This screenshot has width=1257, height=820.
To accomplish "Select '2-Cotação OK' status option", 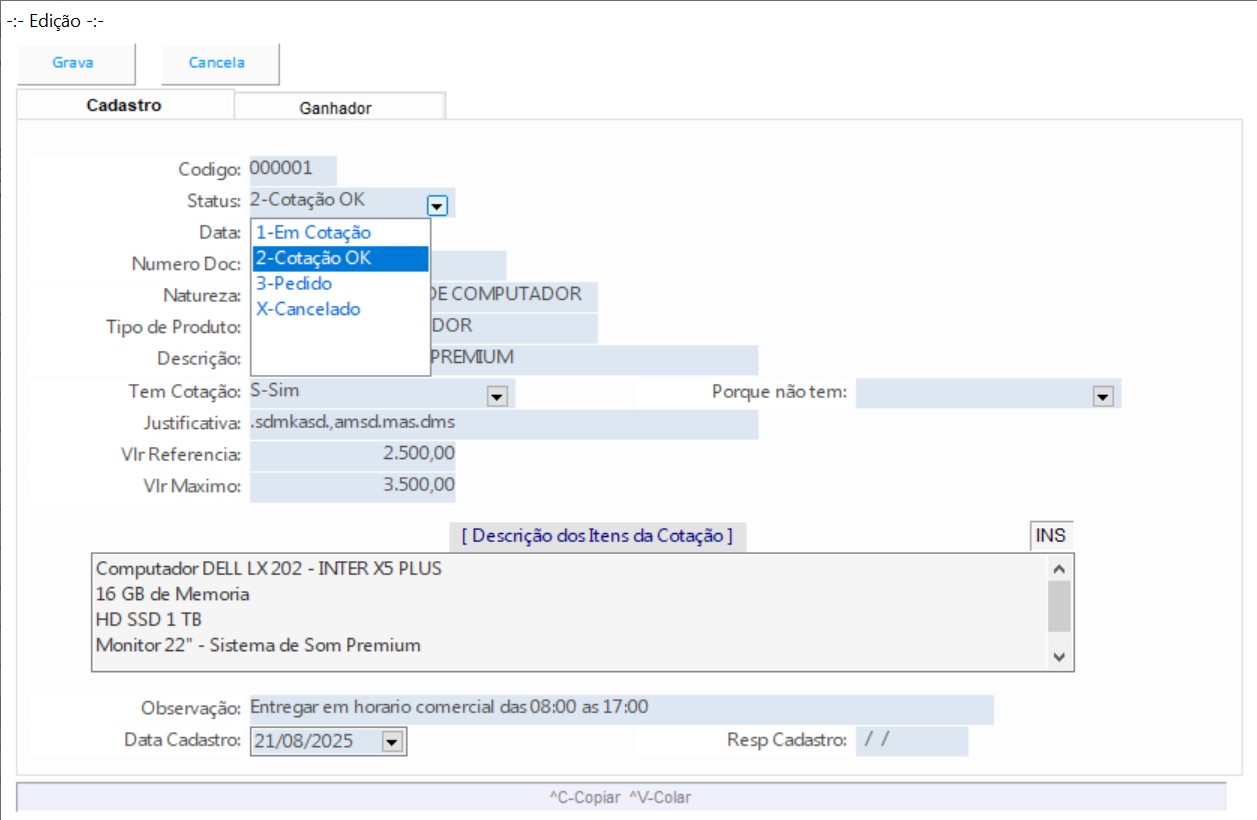I will (x=313, y=258).
